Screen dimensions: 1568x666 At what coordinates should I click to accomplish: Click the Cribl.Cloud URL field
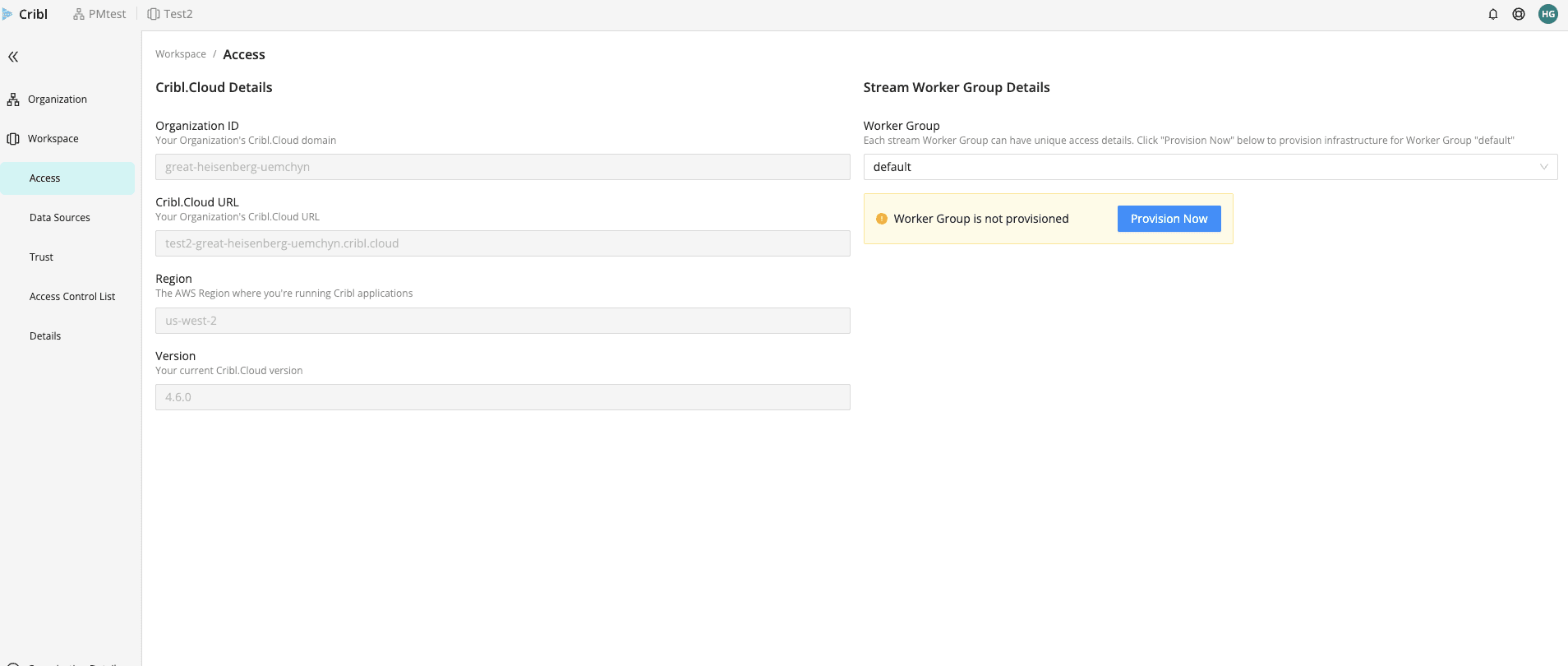[x=502, y=243]
